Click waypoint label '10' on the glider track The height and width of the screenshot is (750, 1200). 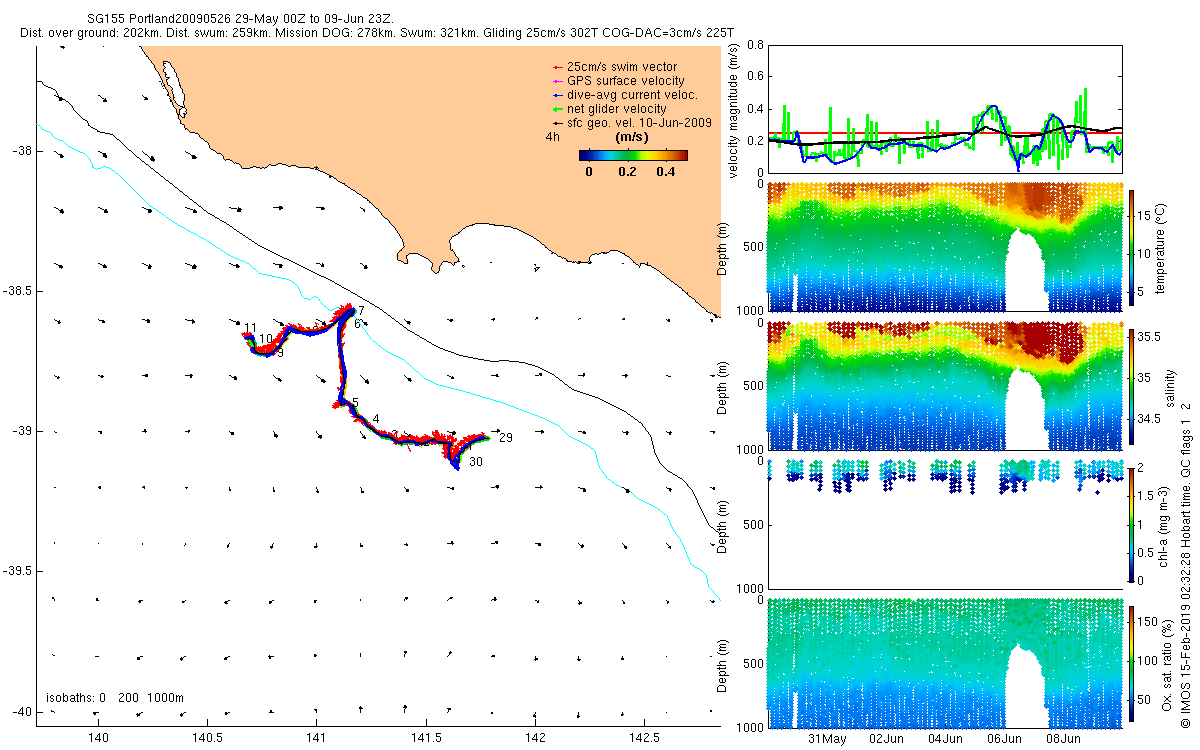click(266, 339)
